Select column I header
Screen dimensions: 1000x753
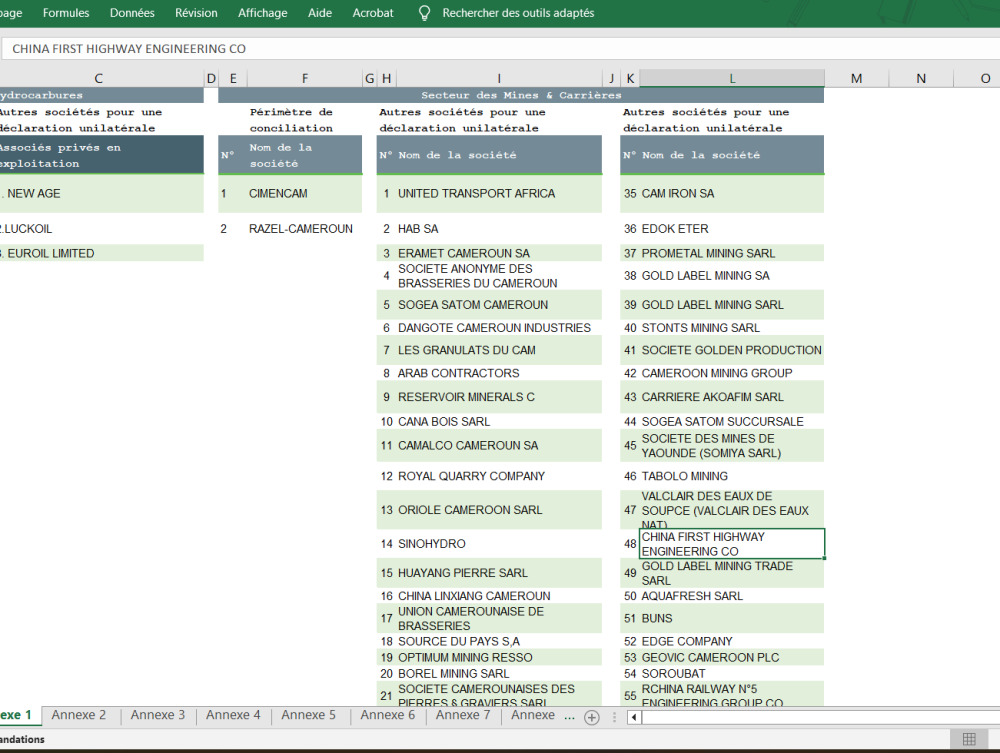tap(499, 78)
